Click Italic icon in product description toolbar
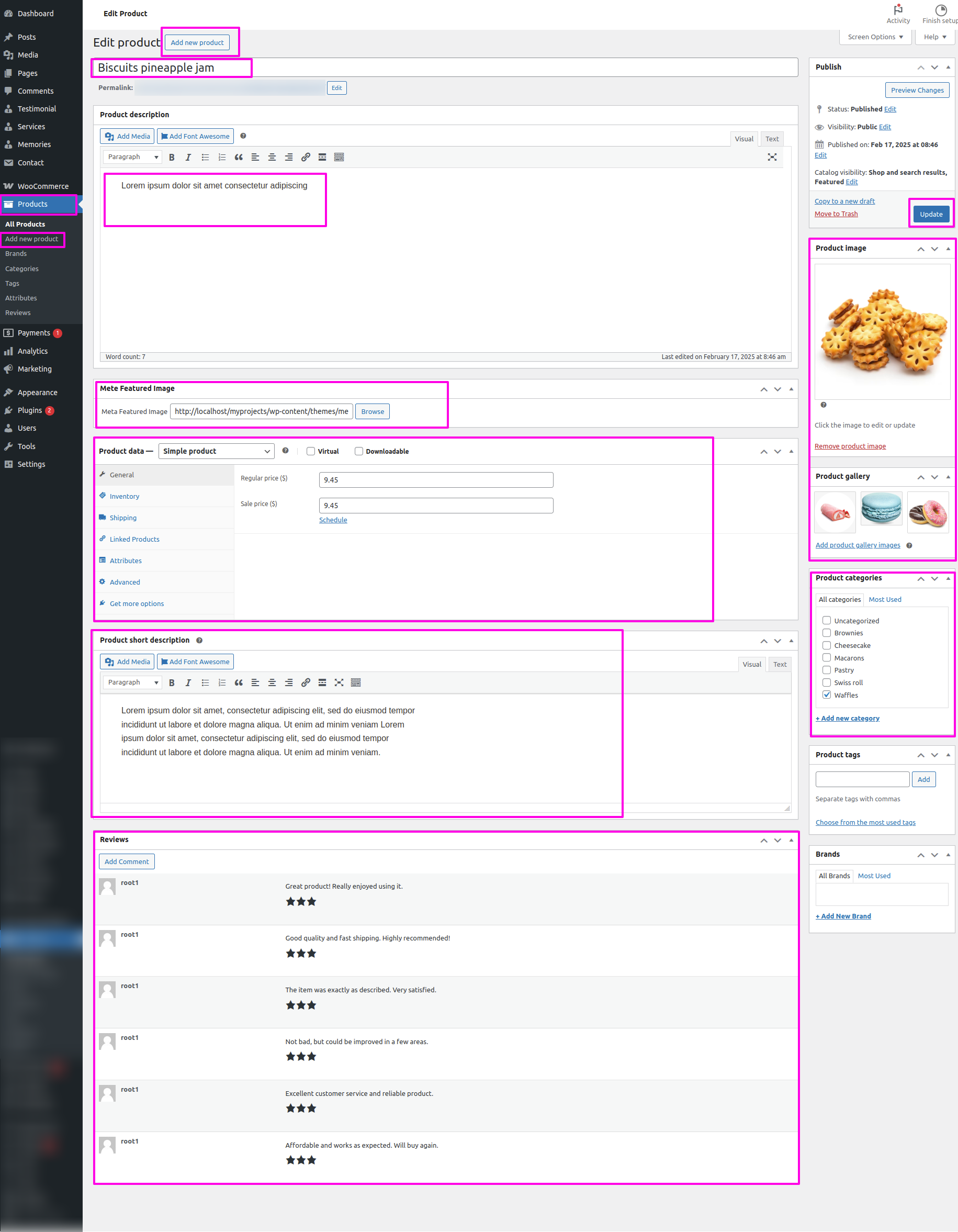This screenshot has height=1232, width=958. [188, 158]
